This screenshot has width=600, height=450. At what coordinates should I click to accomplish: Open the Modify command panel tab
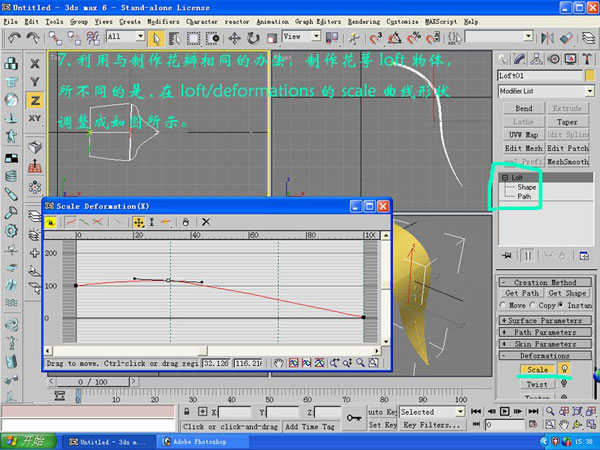pyautogui.click(x=520, y=59)
